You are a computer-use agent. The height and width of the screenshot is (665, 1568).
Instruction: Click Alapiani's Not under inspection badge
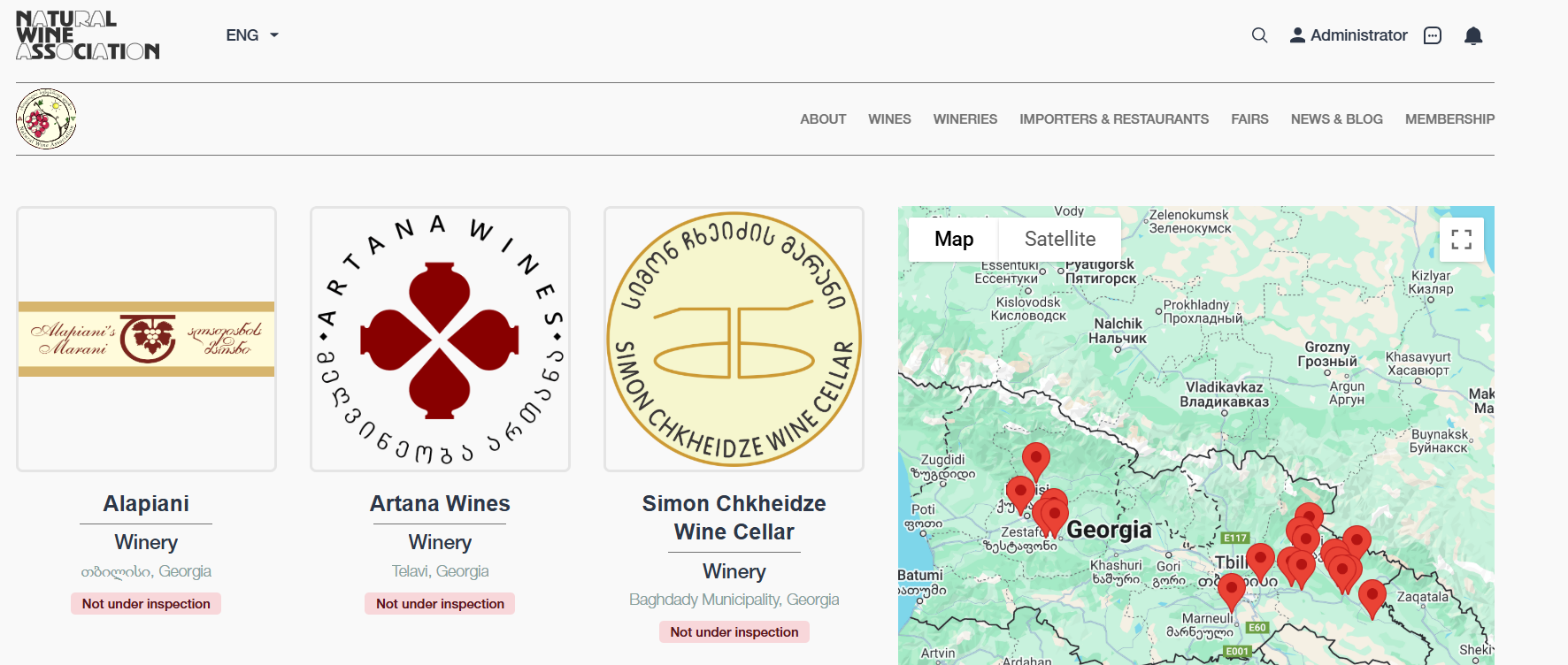coord(146,603)
